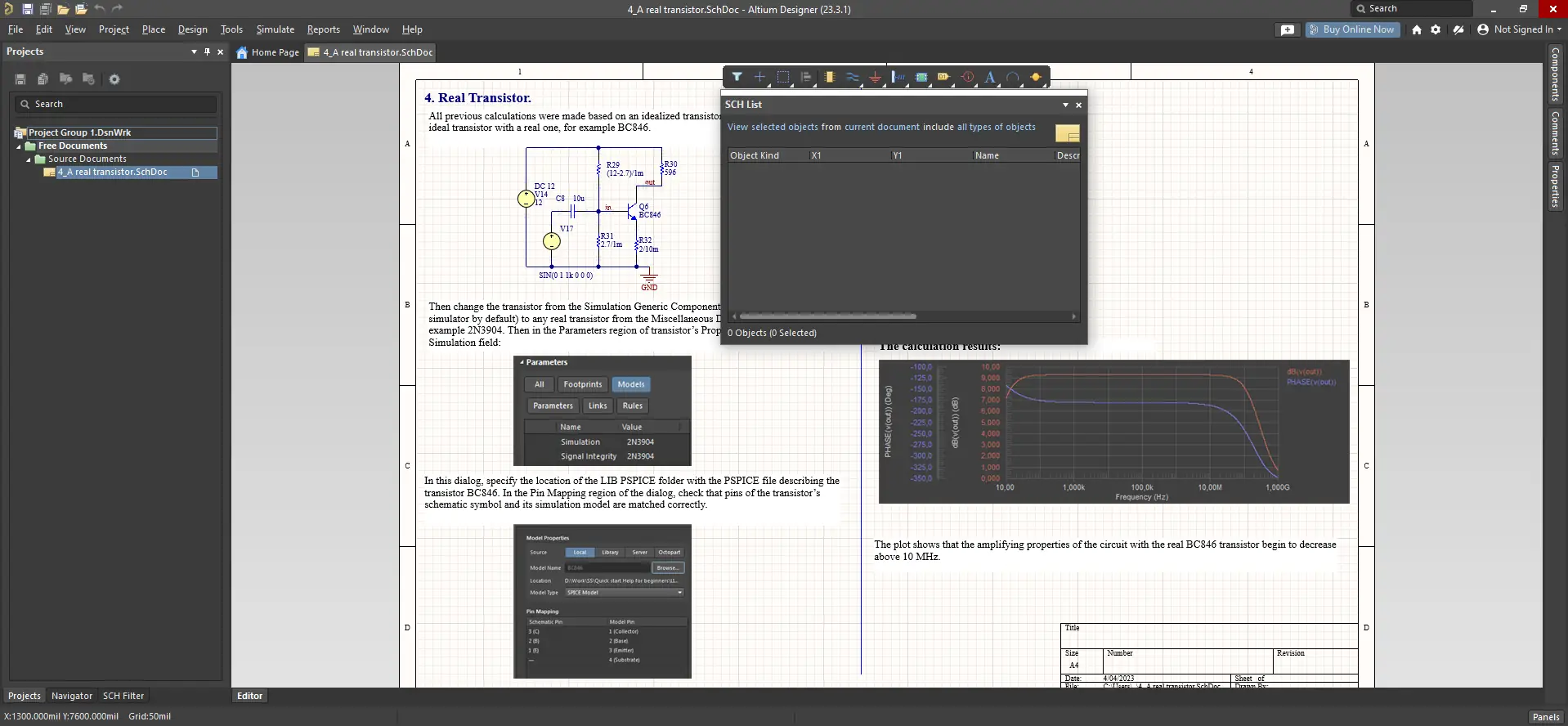Open the Align Objects tool
This screenshot has height=726, width=1568.
[806, 77]
